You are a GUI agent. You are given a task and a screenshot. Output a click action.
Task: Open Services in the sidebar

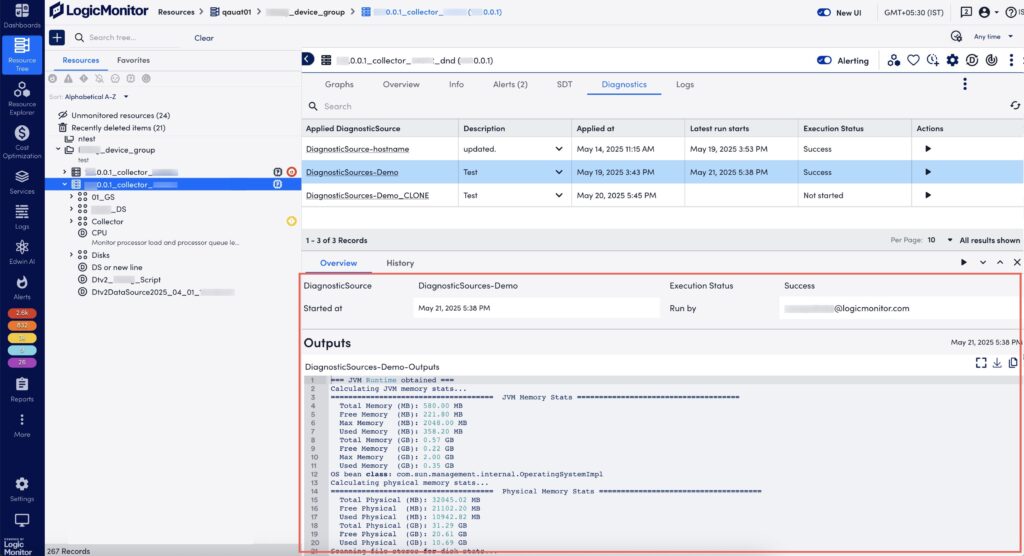[x=22, y=182]
